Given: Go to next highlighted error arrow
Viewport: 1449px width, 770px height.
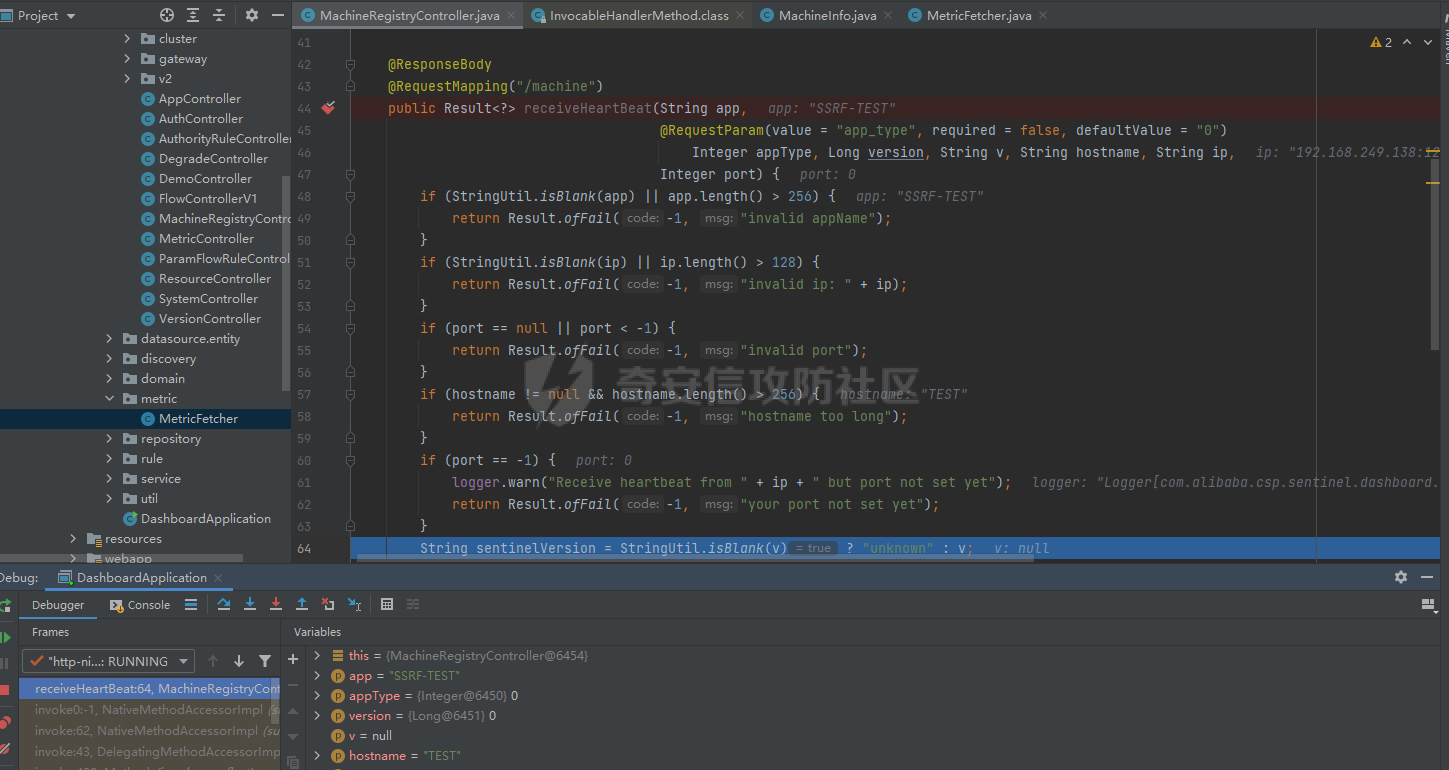Looking at the screenshot, I should (x=1428, y=42).
